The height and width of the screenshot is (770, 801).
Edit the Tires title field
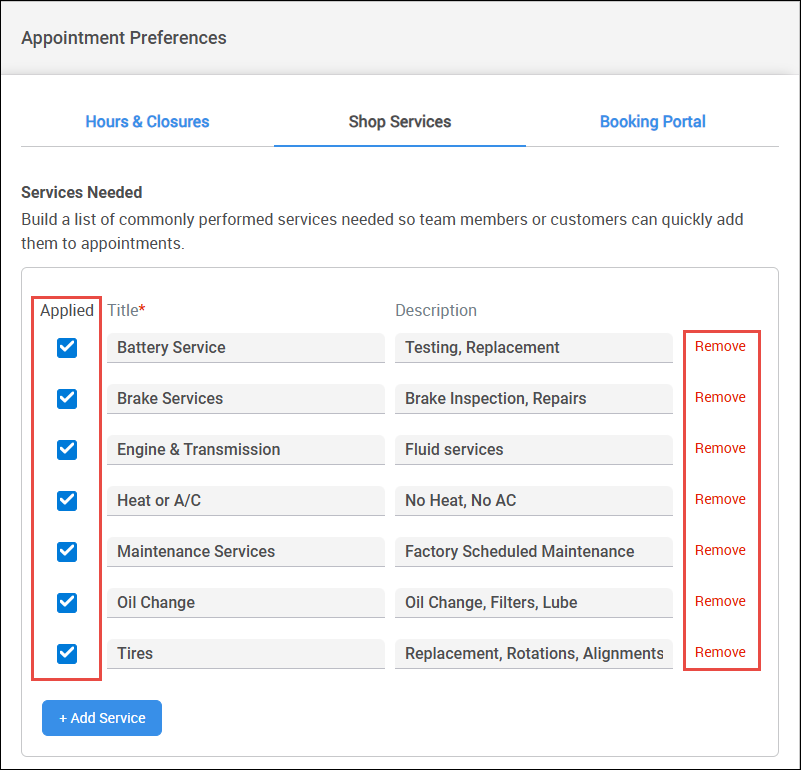[x=246, y=654]
